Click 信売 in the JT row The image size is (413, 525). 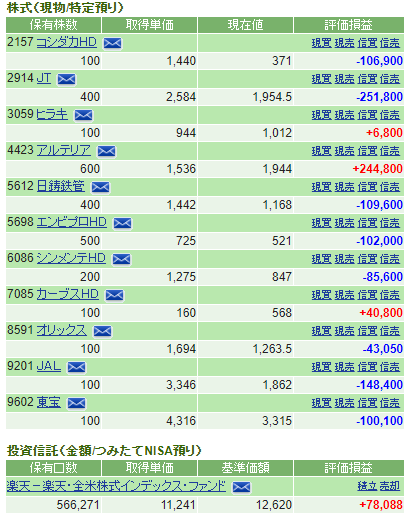tap(390, 79)
